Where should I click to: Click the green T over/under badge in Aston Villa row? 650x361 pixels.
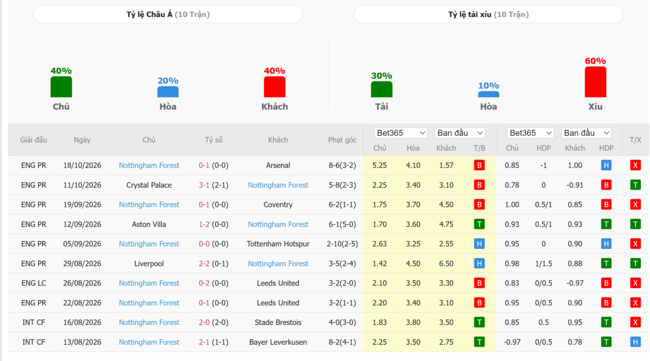point(635,224)
